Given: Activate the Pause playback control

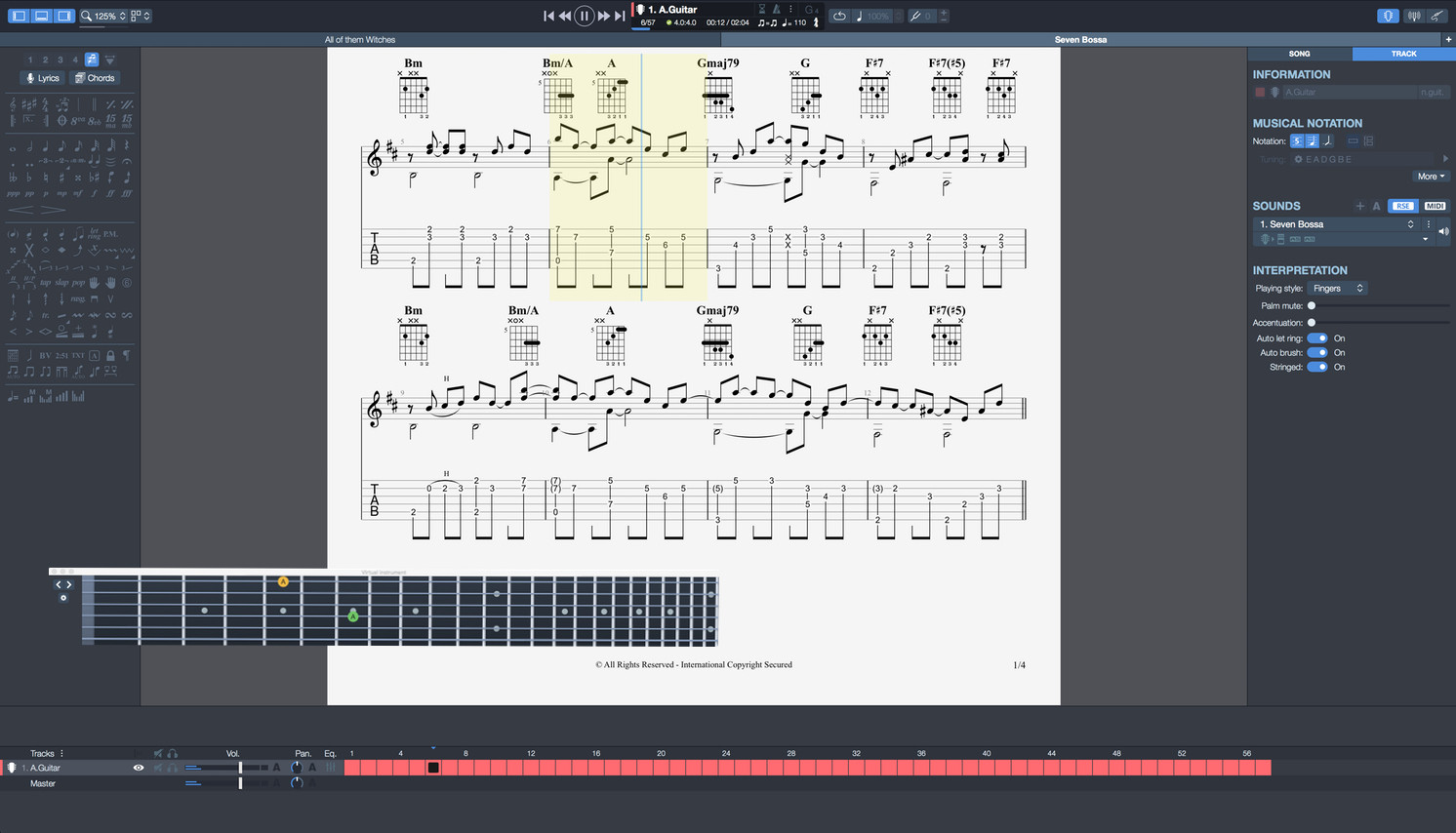Looking at the screenshot, I should [584, 16].
